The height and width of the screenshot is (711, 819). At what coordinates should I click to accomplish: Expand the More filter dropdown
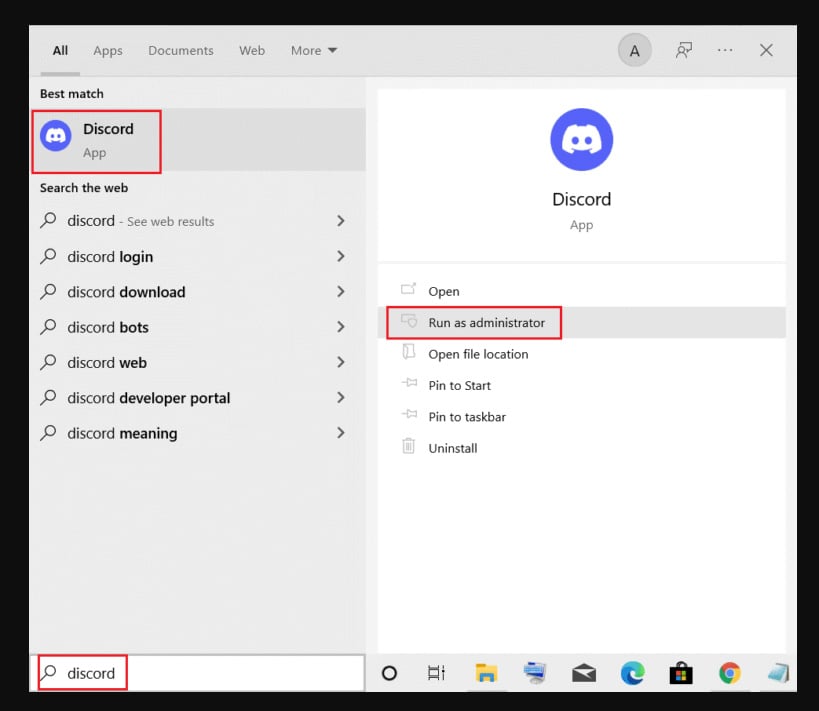click(314, 50)
